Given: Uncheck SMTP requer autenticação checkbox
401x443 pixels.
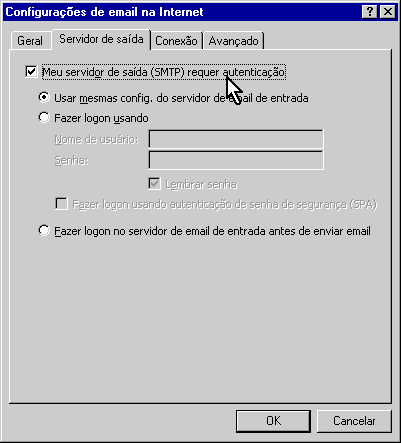Looking at the screenshot, I should [x=31, y=71].
